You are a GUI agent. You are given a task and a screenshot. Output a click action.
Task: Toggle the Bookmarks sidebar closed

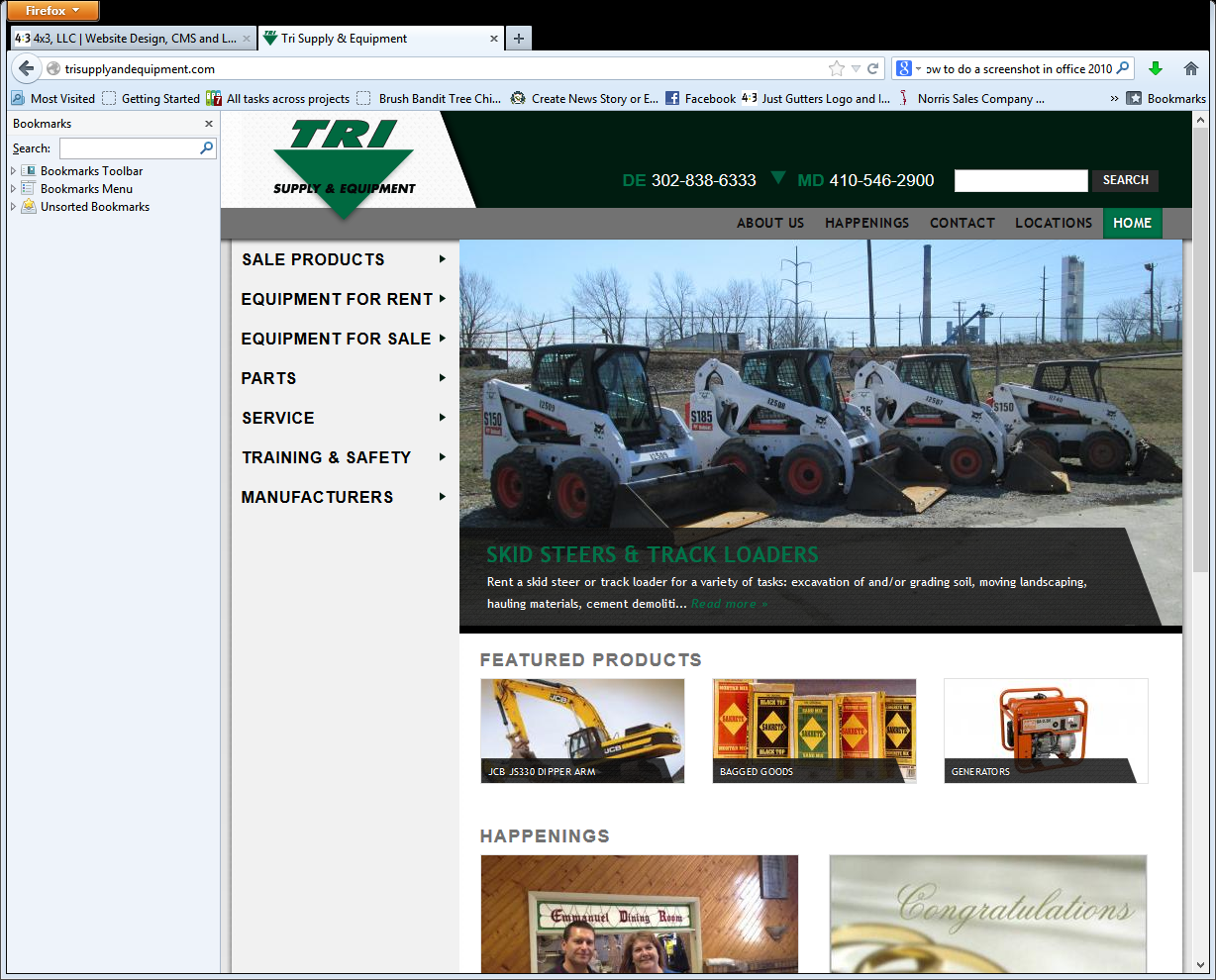click(208, 123)
